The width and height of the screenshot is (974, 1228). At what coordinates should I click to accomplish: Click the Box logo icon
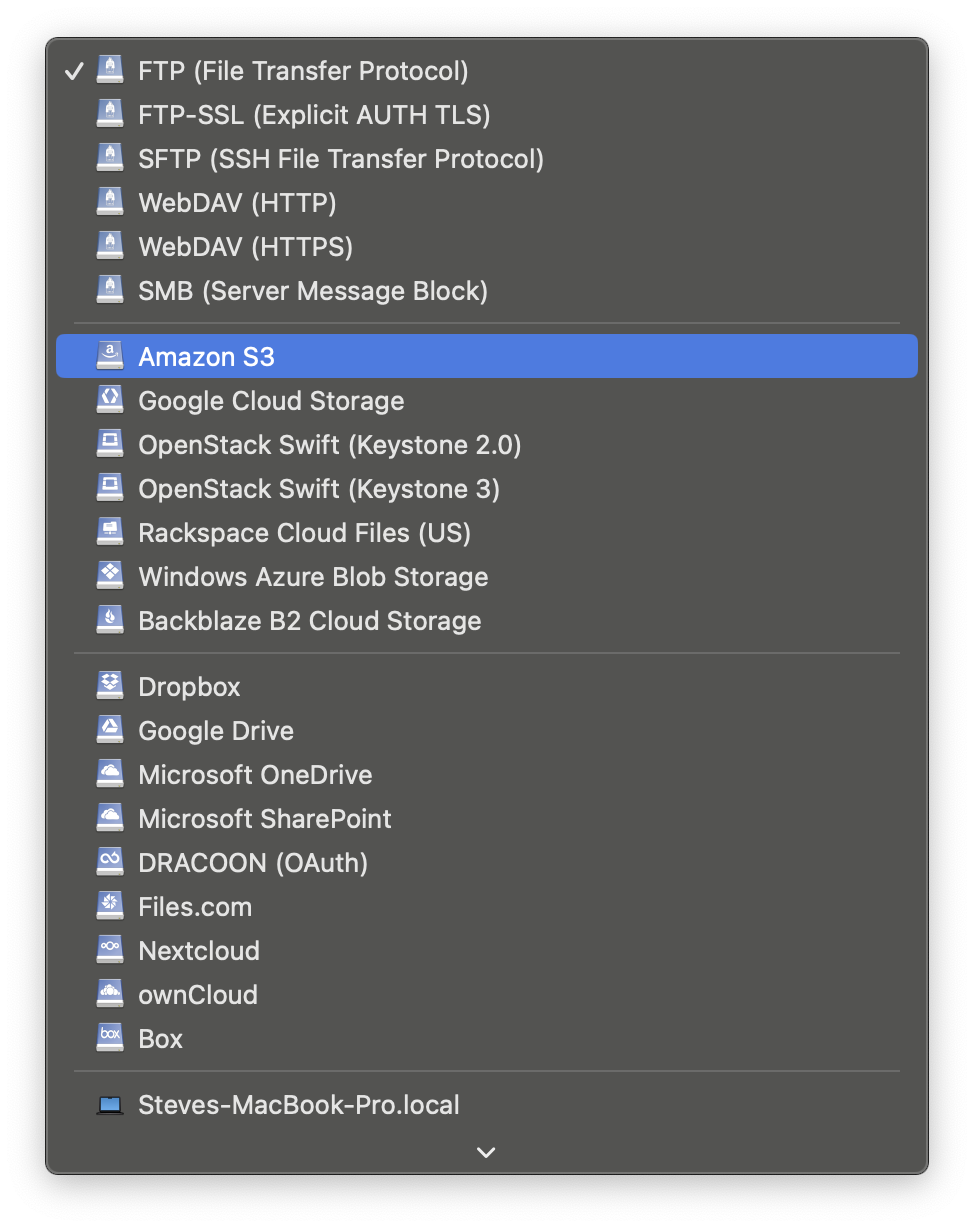pyautogui.click(x=110, y=1038)
